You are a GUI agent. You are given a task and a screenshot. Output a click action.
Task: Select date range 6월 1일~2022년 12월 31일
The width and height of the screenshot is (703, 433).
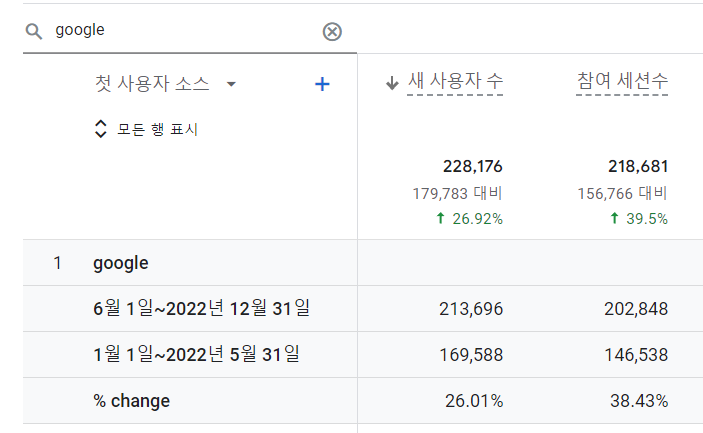point(201,309)
